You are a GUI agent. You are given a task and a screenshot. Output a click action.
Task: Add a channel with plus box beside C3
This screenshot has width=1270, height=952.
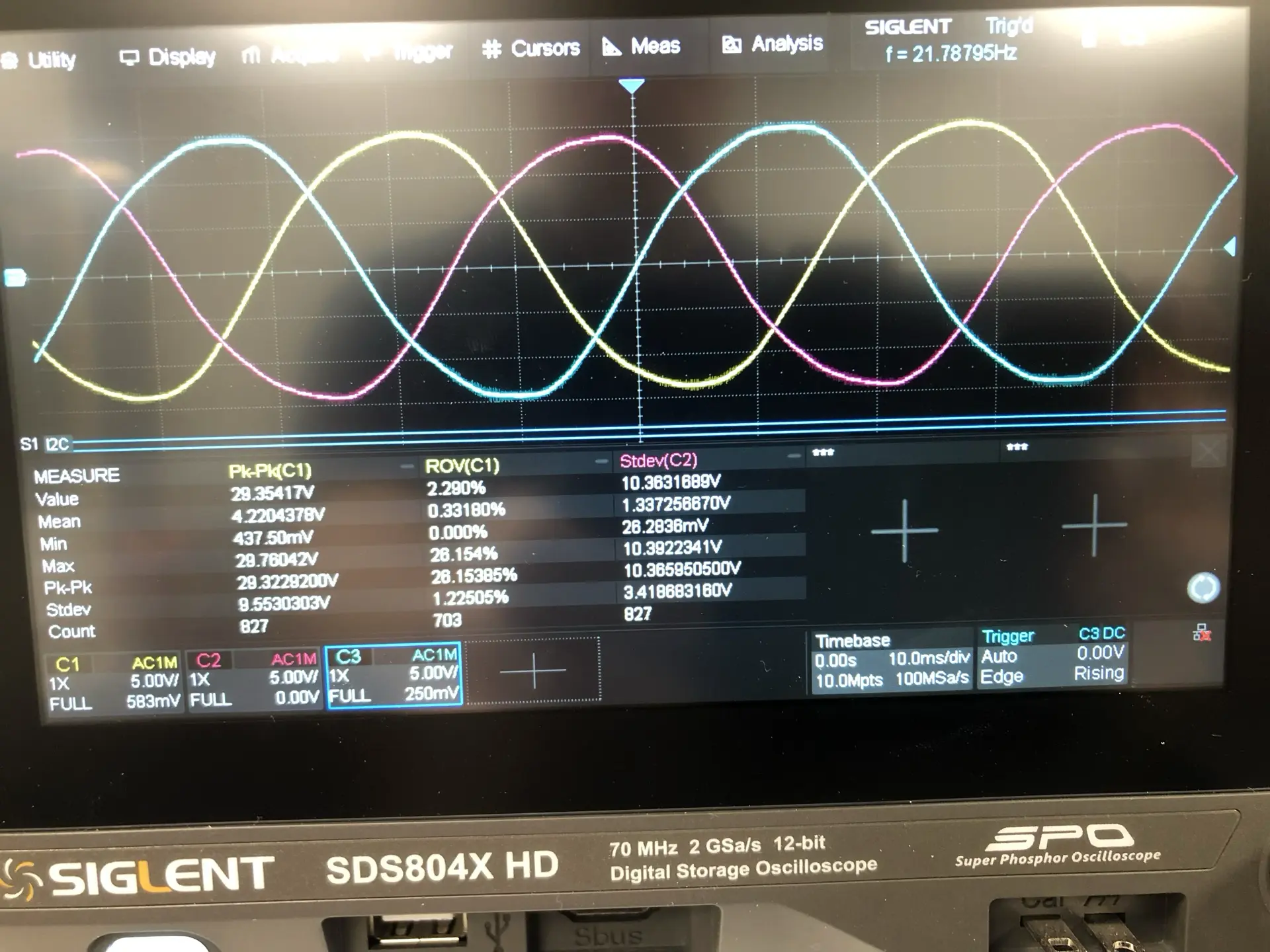point(533,670)
